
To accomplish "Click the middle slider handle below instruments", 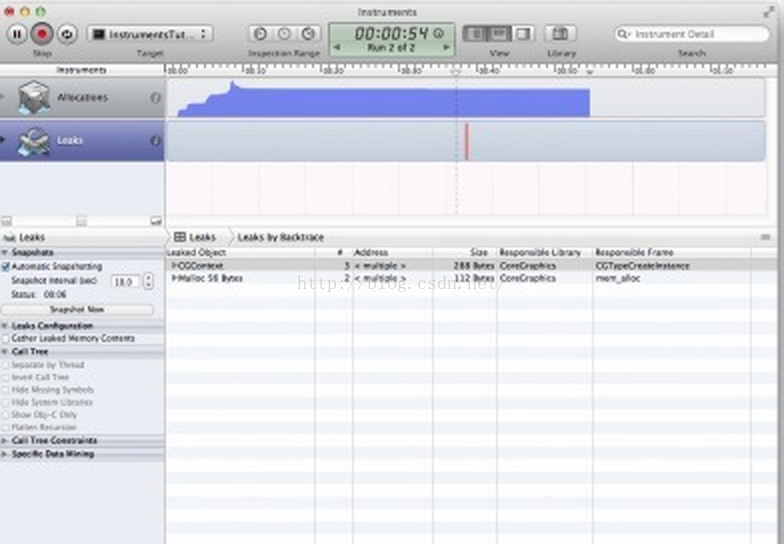I will 82,220.
